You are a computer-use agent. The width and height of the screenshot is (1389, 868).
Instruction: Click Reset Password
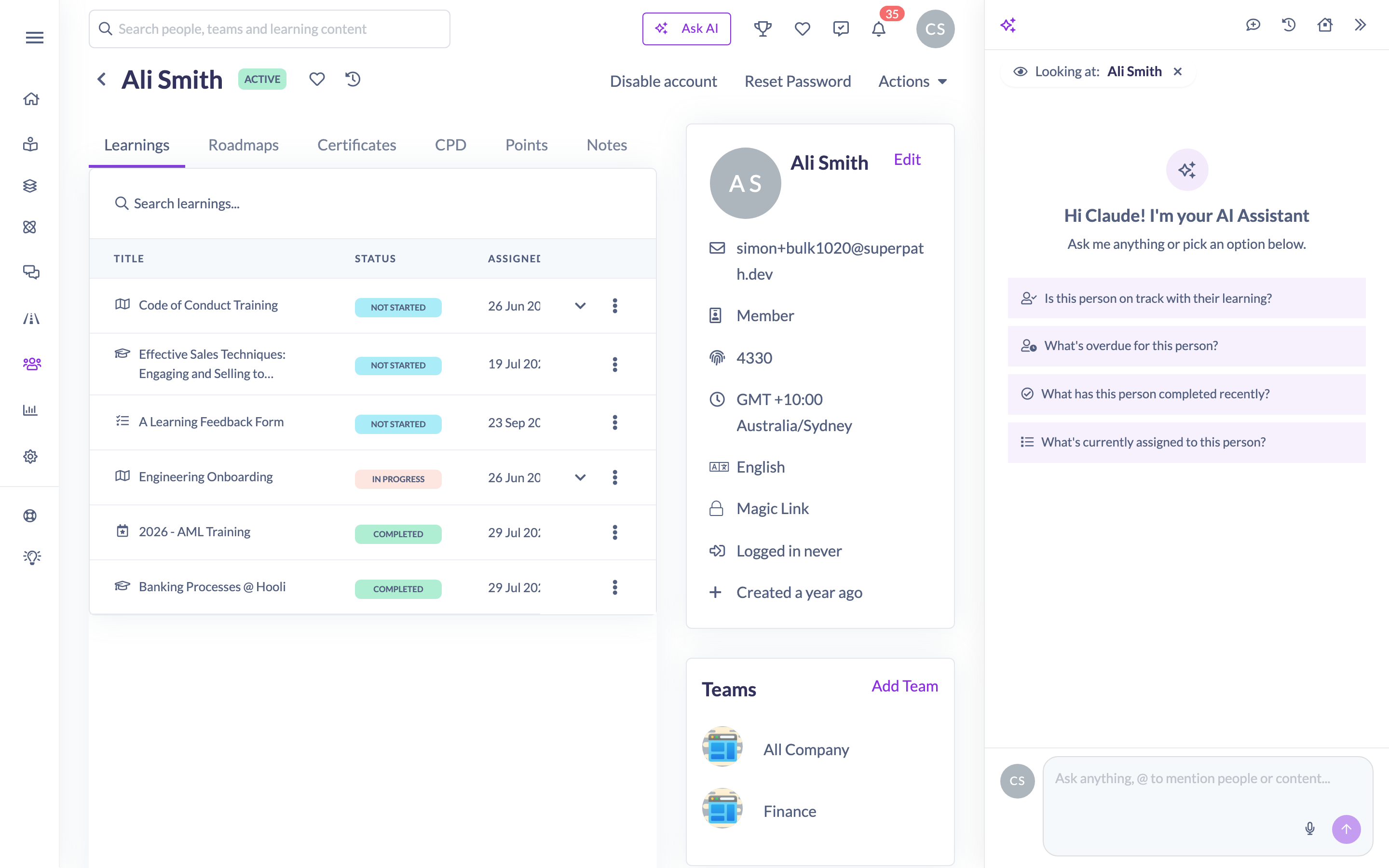(797, 81)
